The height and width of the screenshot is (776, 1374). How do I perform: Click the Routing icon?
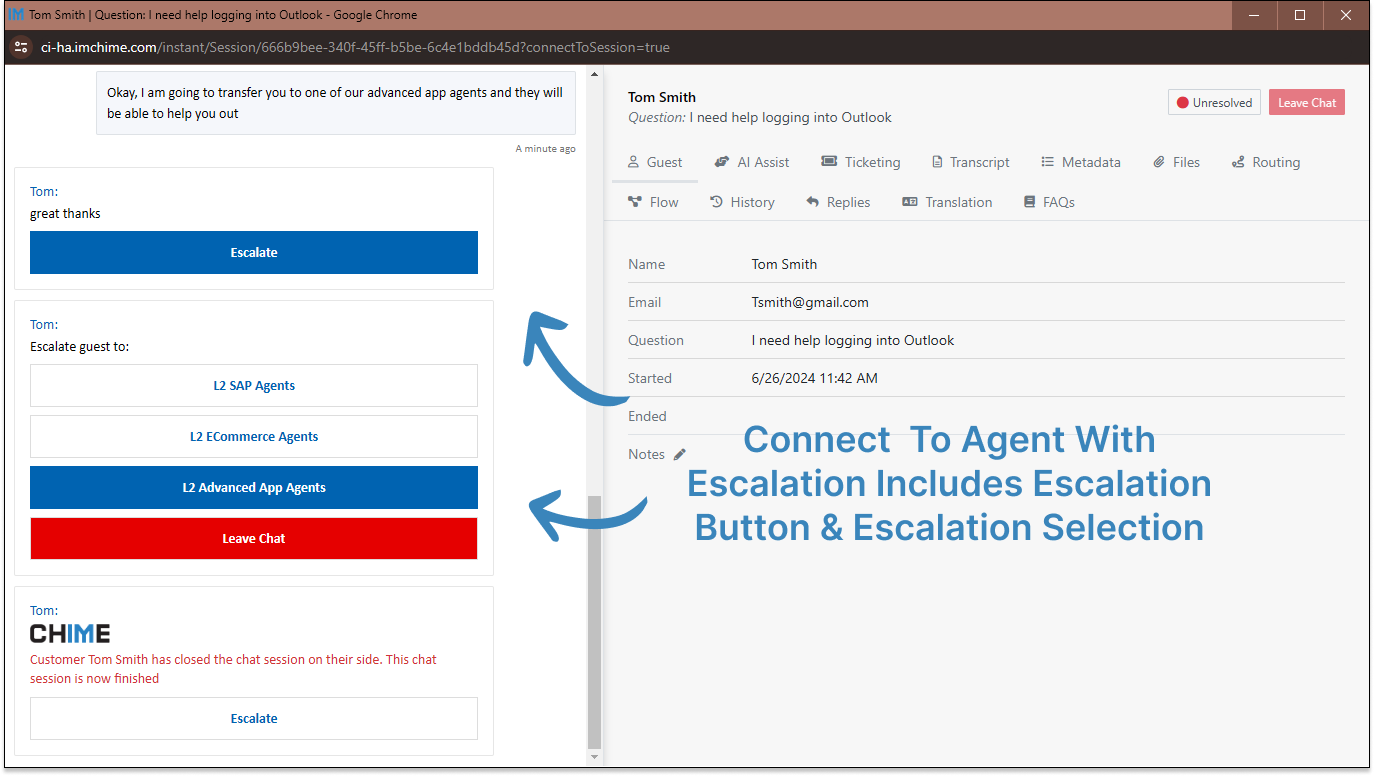(1238, 161)
